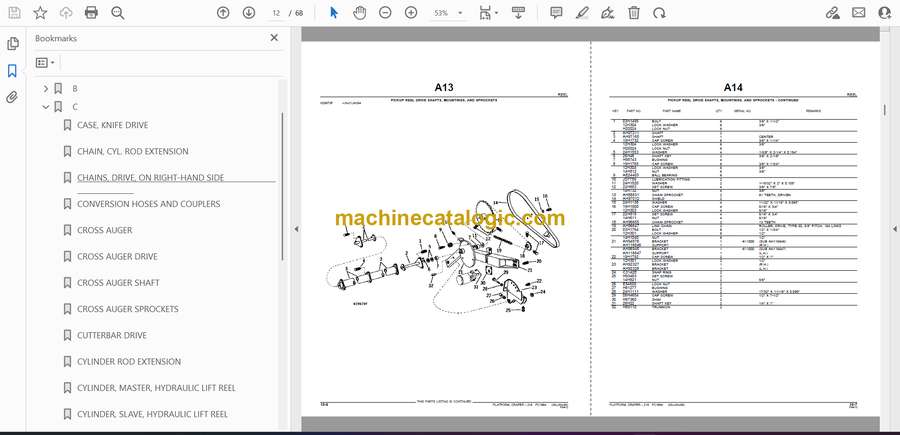Image resolution: width=900 pixels, height=435 pixels.
Task: Click the Save file icon
Action: pos(14,13)
